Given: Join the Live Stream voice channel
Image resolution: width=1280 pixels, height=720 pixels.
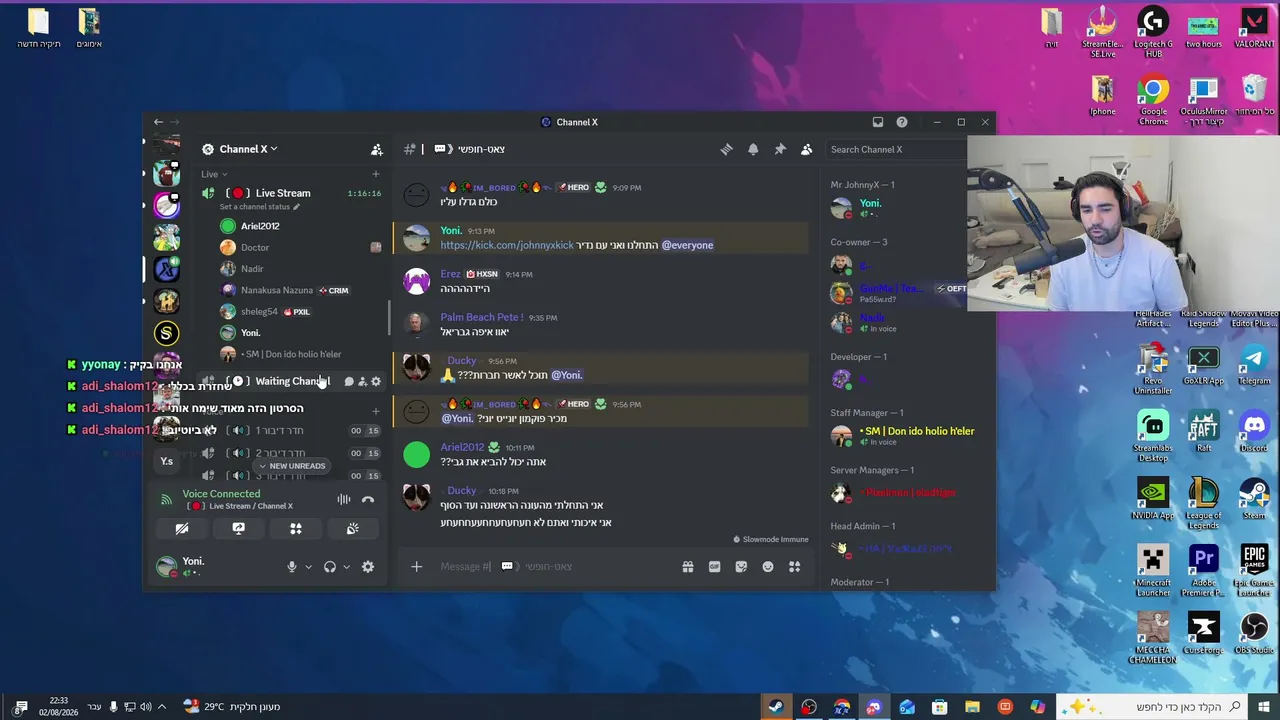Looking at the screenshot, I should click(x=283, y=193).
